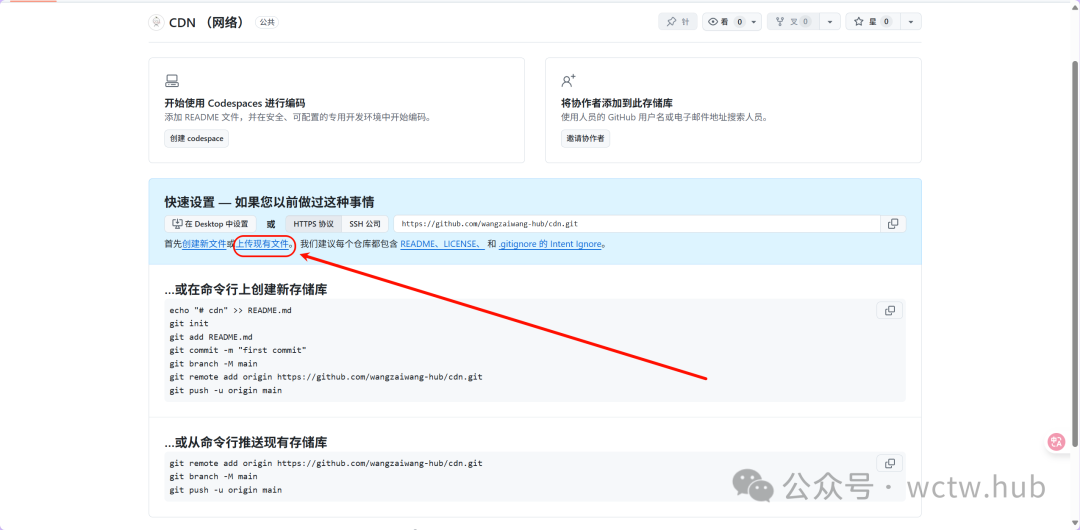Image resolution: width=1080 pixels, height=530 pixels.
Task: Click the pink translate floating icon
Action: [1057, 441]
